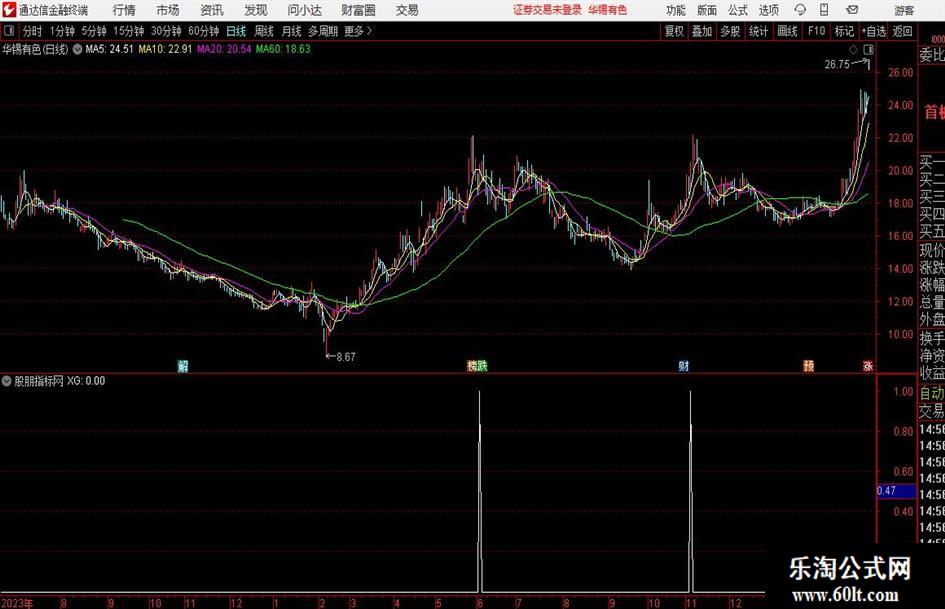Toggle the side panel icon at chart top-right
945x609 pixels.
click(x=868, y=49)
